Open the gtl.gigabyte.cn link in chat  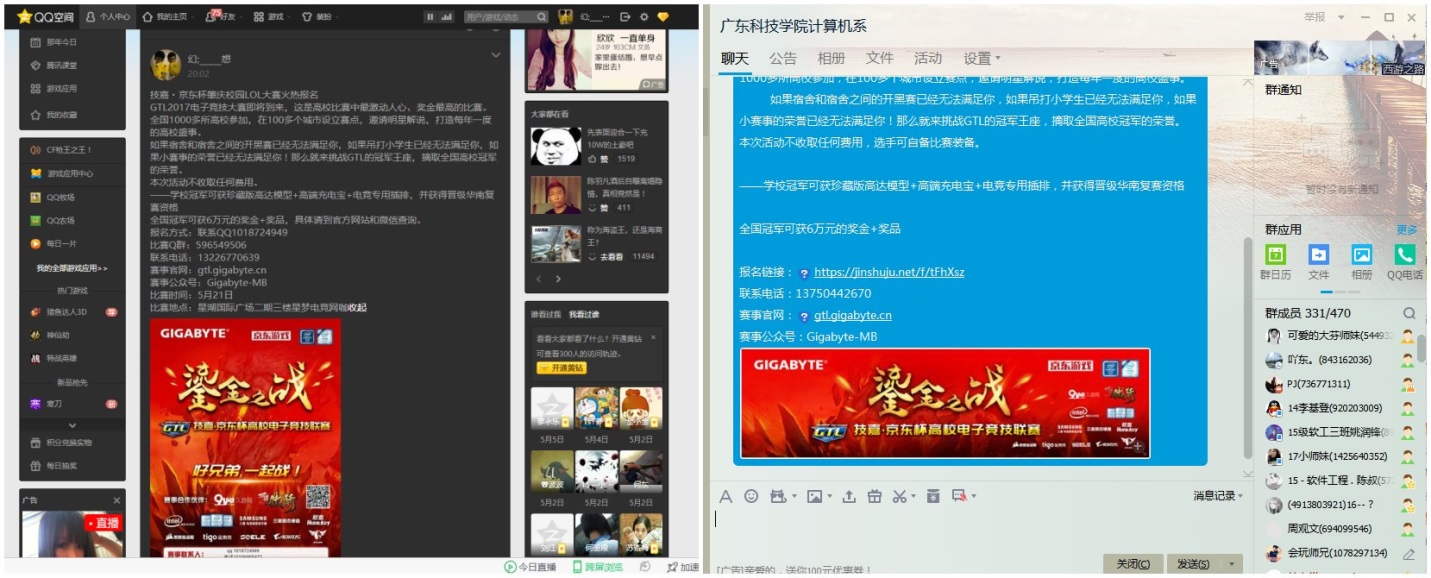pyautogui.click(x=853, y=315)
